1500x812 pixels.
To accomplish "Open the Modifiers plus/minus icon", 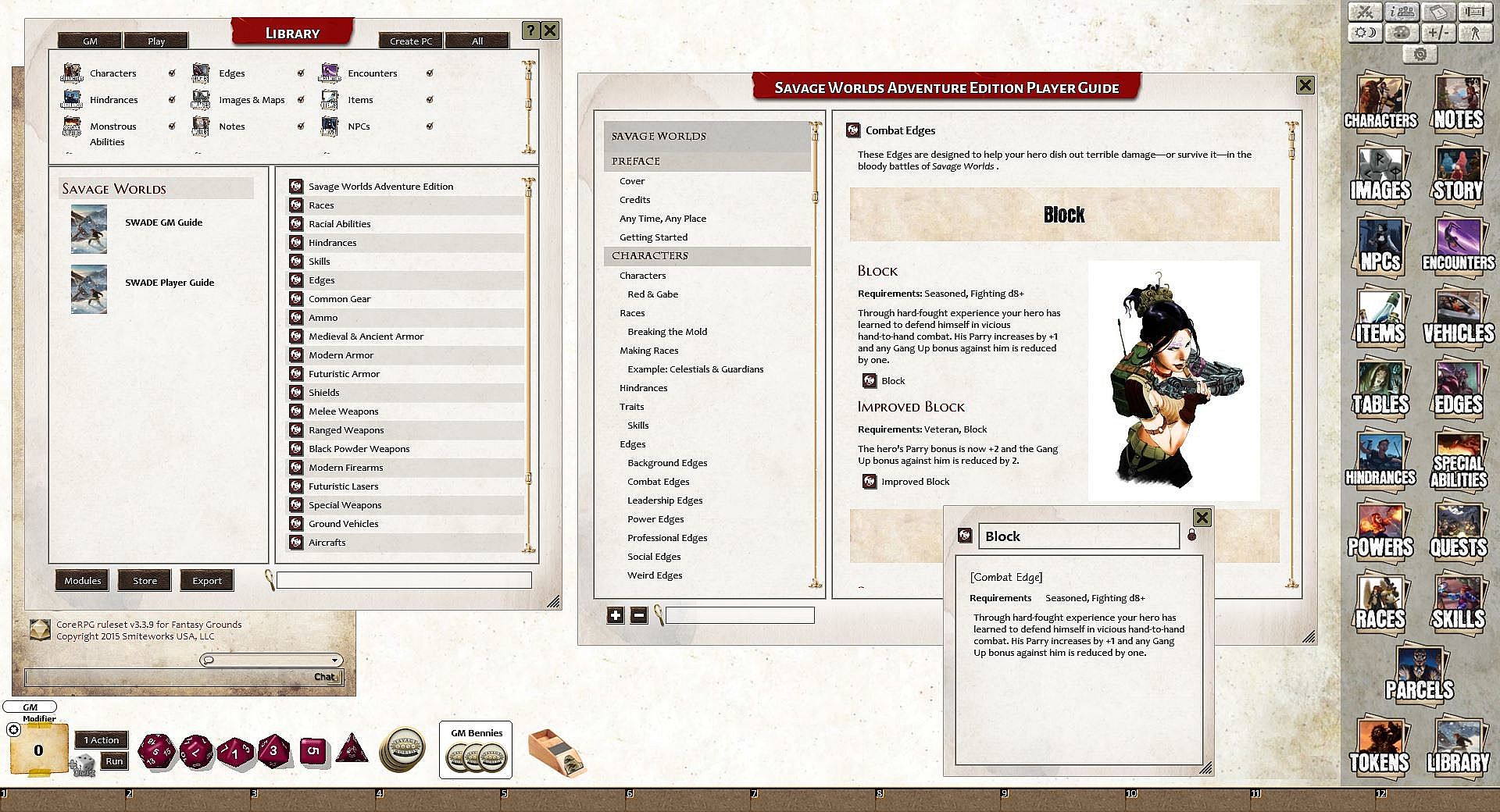I will point(1438,33).
